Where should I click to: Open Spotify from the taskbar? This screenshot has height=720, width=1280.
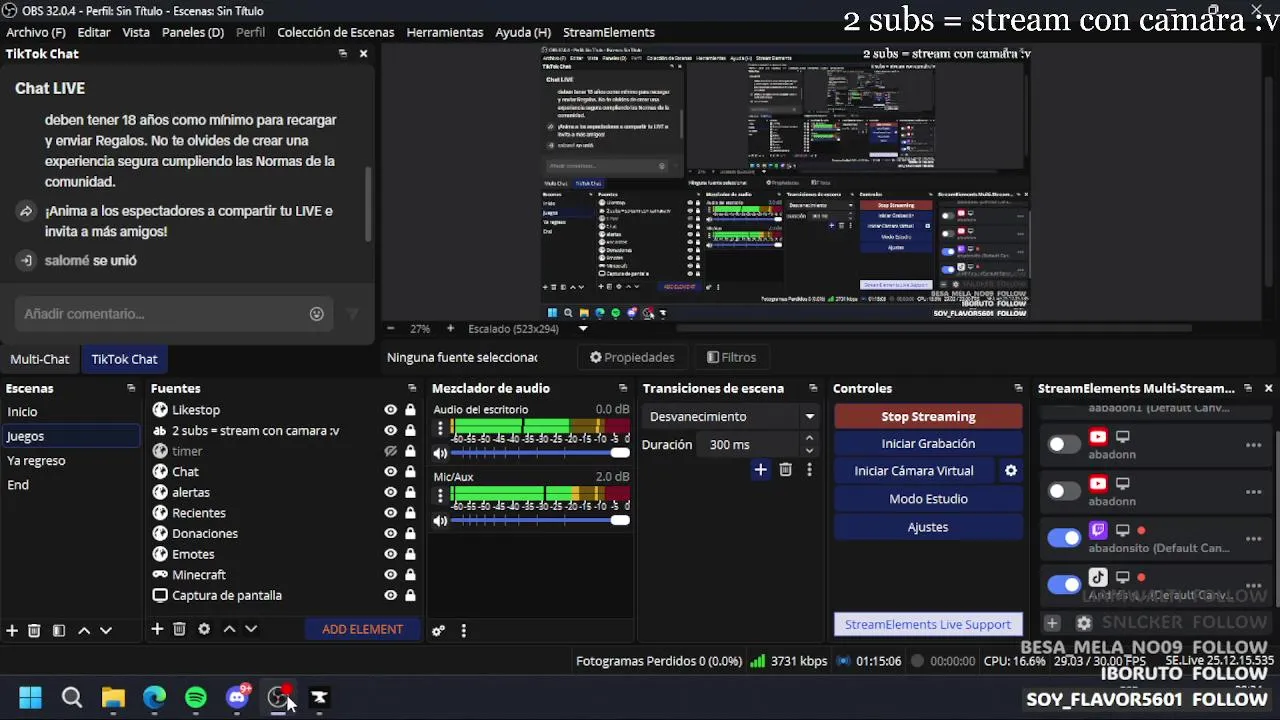pyautogui.click(x=196, y=697)
